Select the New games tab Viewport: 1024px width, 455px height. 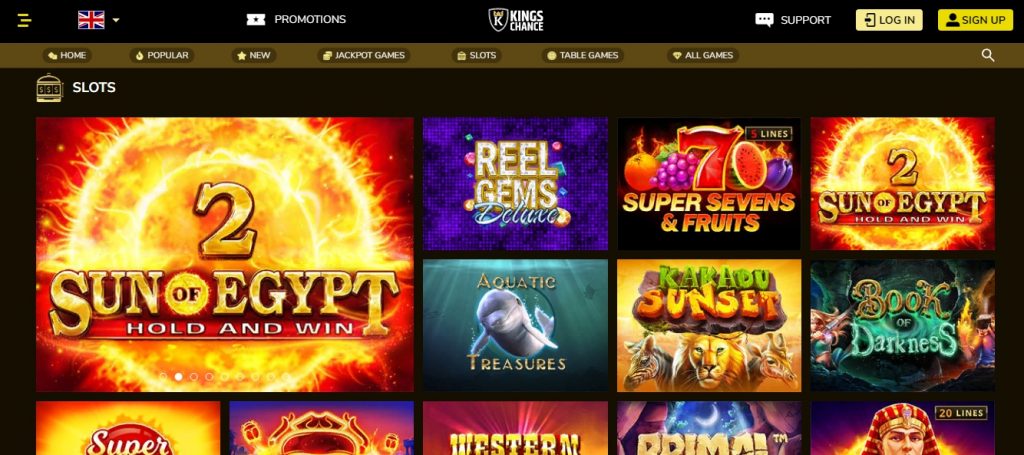(253, 55)
